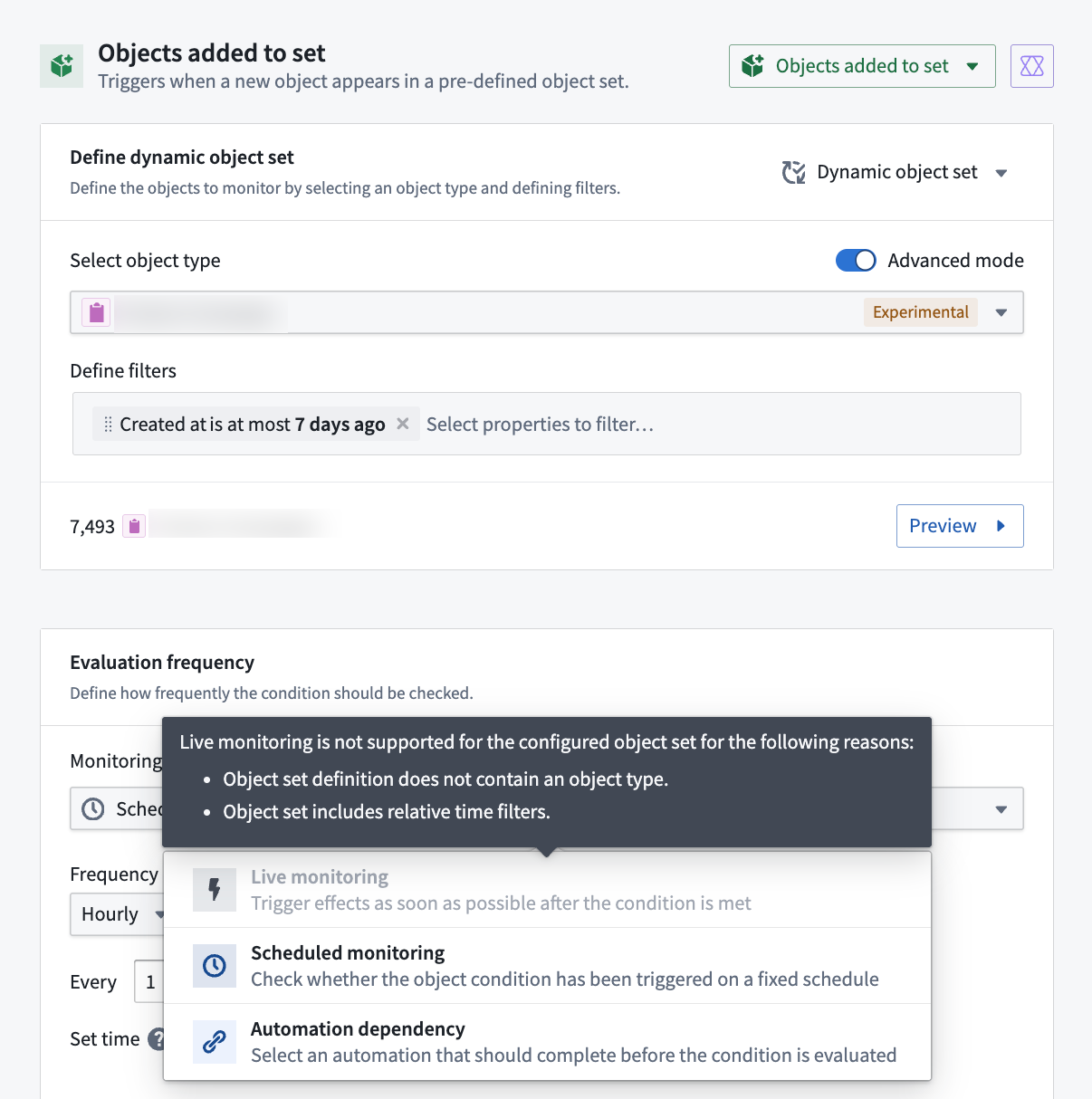Open the Hourly frequency dropdown
The width and height of the screenshot is (1092, 1099).
(x=118, y=914)
